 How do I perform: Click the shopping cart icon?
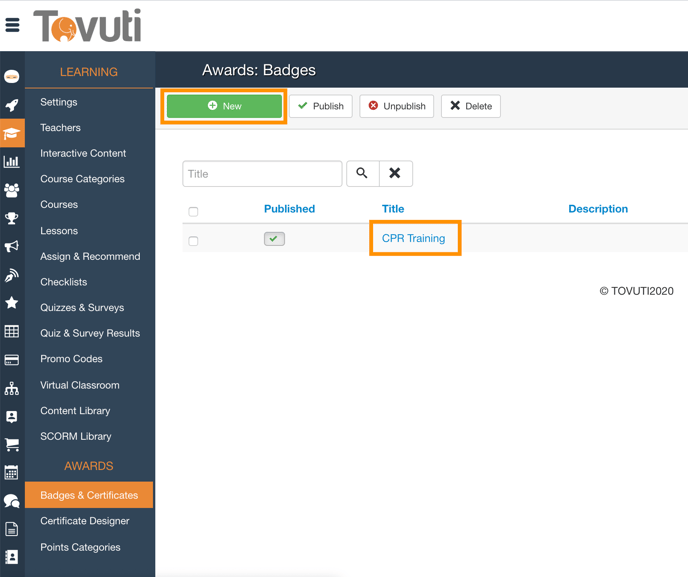pyautogui.click(x=12, y=444)
